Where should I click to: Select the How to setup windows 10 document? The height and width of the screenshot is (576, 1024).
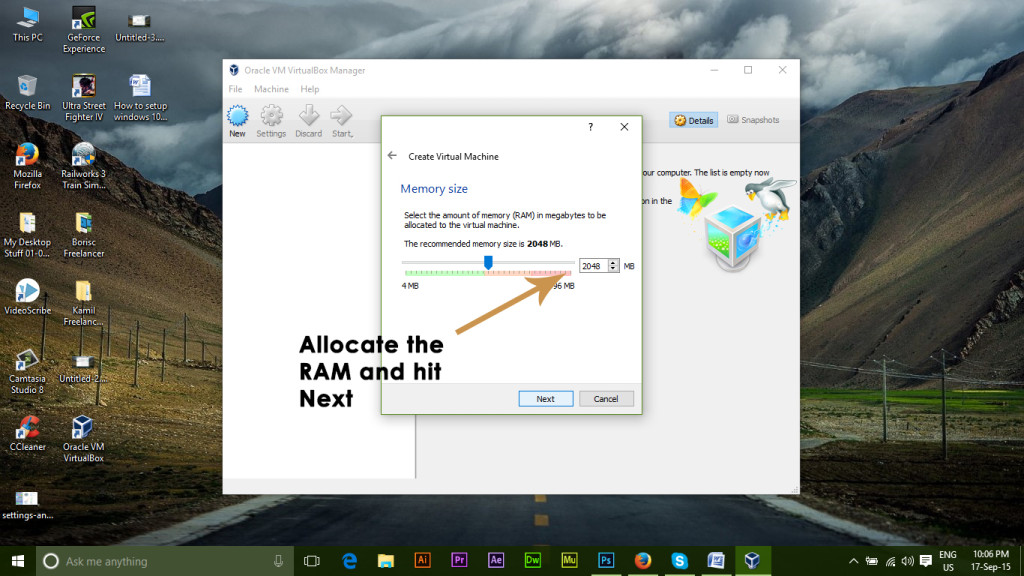click(140, 98)
